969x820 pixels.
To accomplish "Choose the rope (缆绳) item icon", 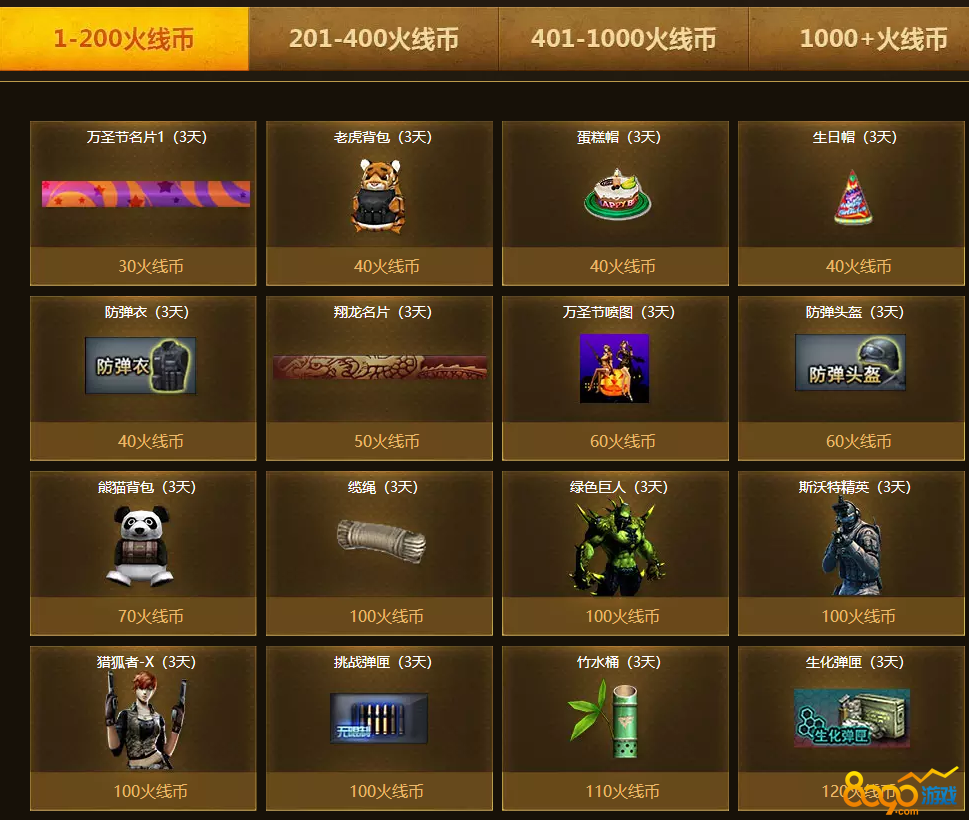I will [382, 542].
